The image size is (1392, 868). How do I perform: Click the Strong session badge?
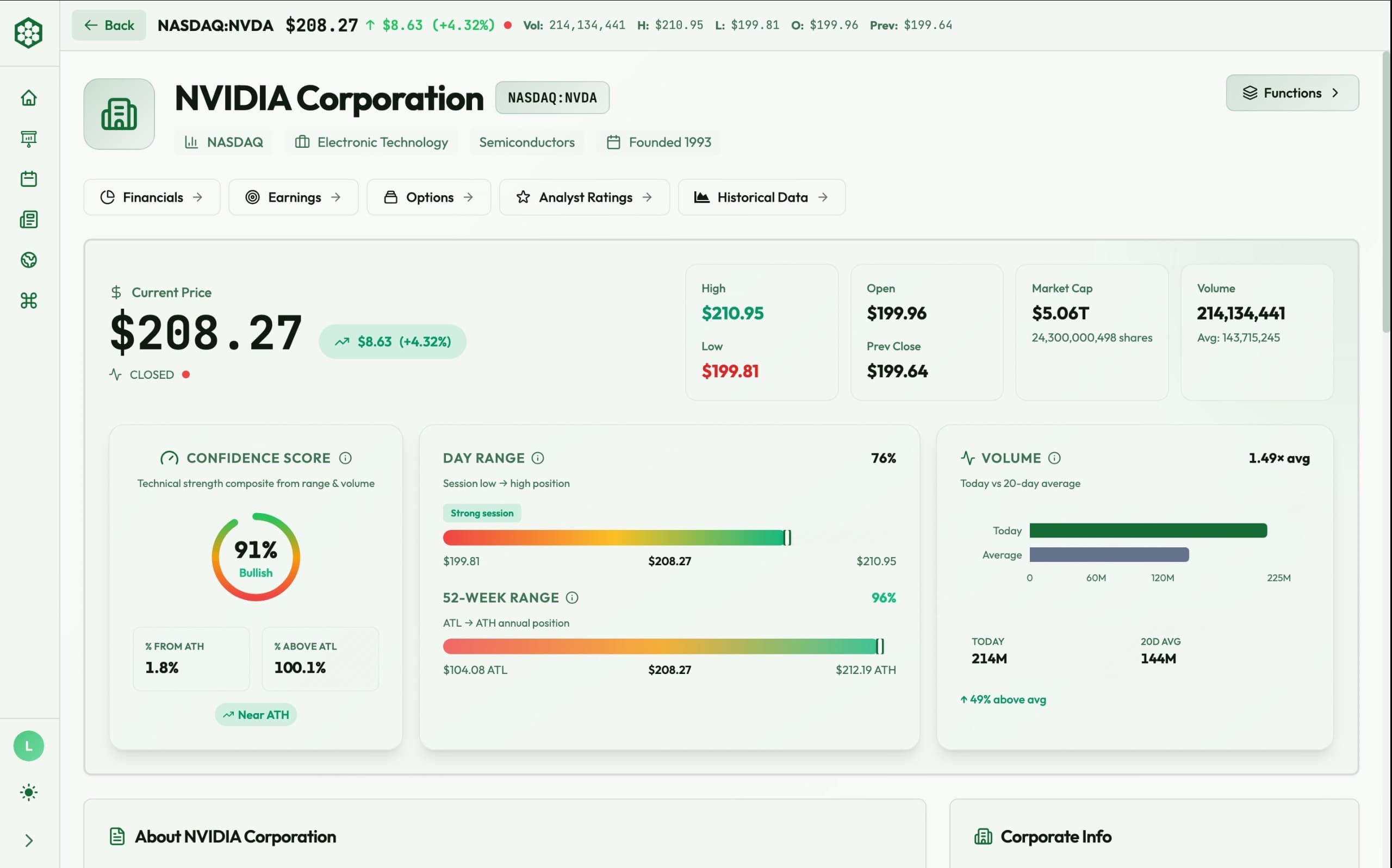point(482,513)
